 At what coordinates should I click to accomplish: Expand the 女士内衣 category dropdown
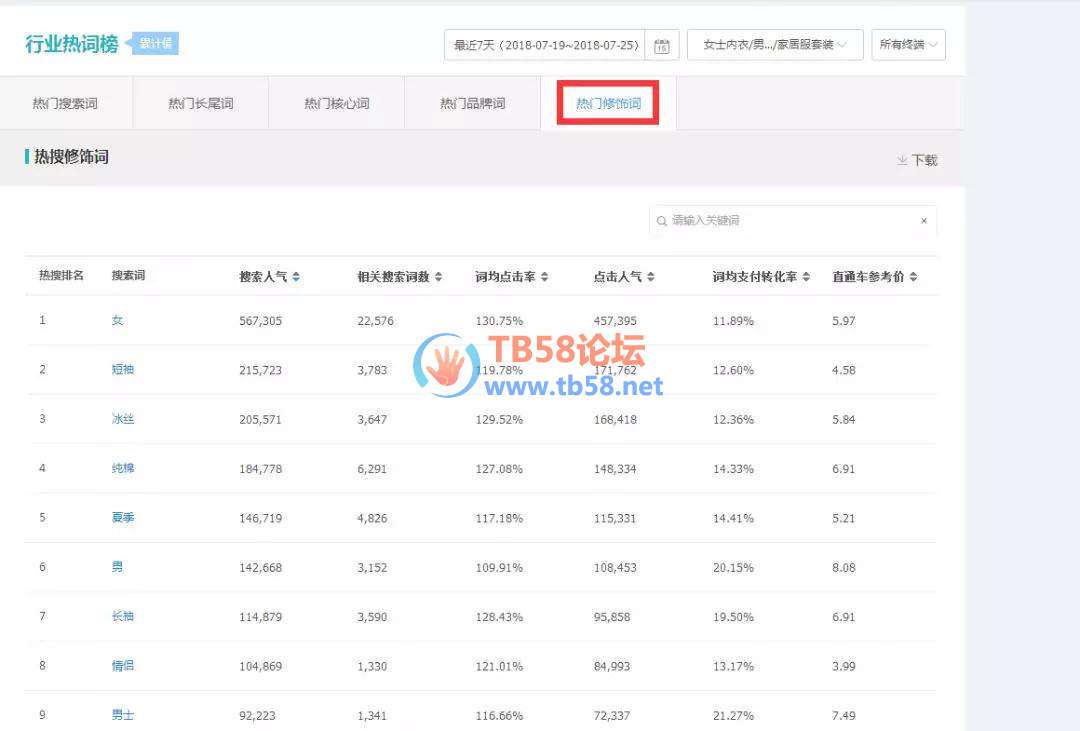(x=775, y=45)
